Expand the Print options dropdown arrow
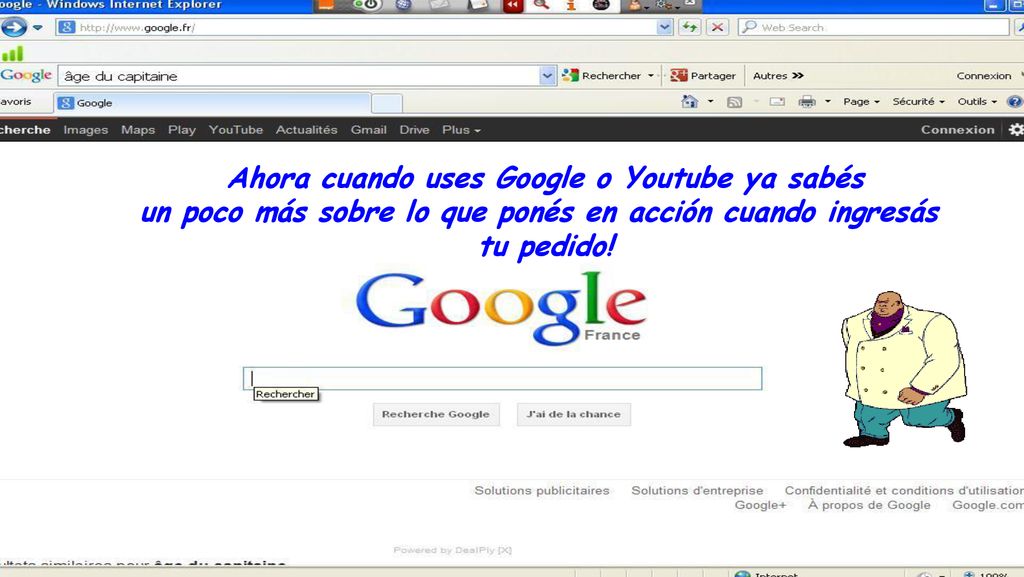Screen dimensions: 1024x577 coord(827,102)
